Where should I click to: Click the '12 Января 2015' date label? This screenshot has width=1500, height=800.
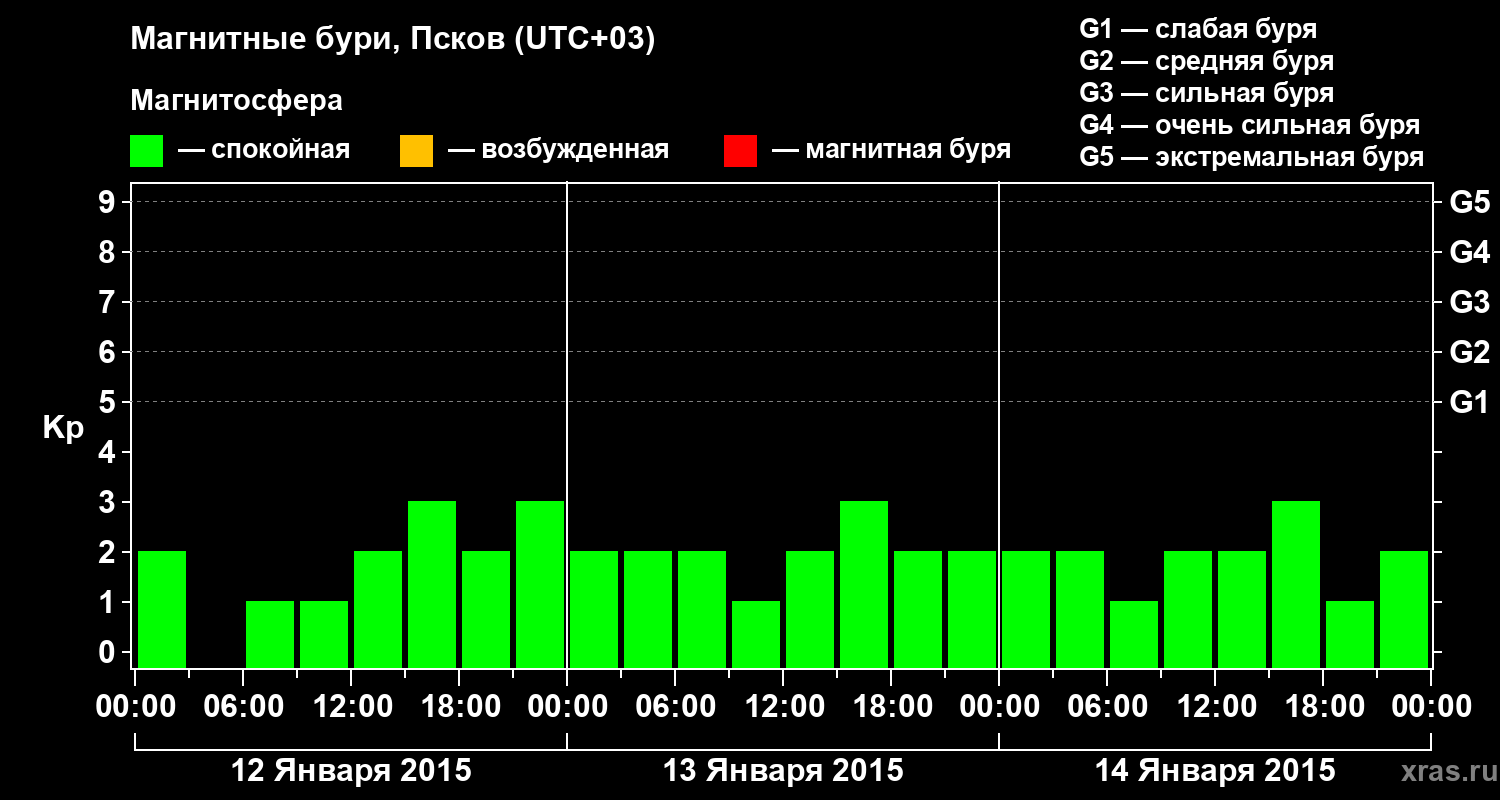pyautogui.click(x=351, y=771)
